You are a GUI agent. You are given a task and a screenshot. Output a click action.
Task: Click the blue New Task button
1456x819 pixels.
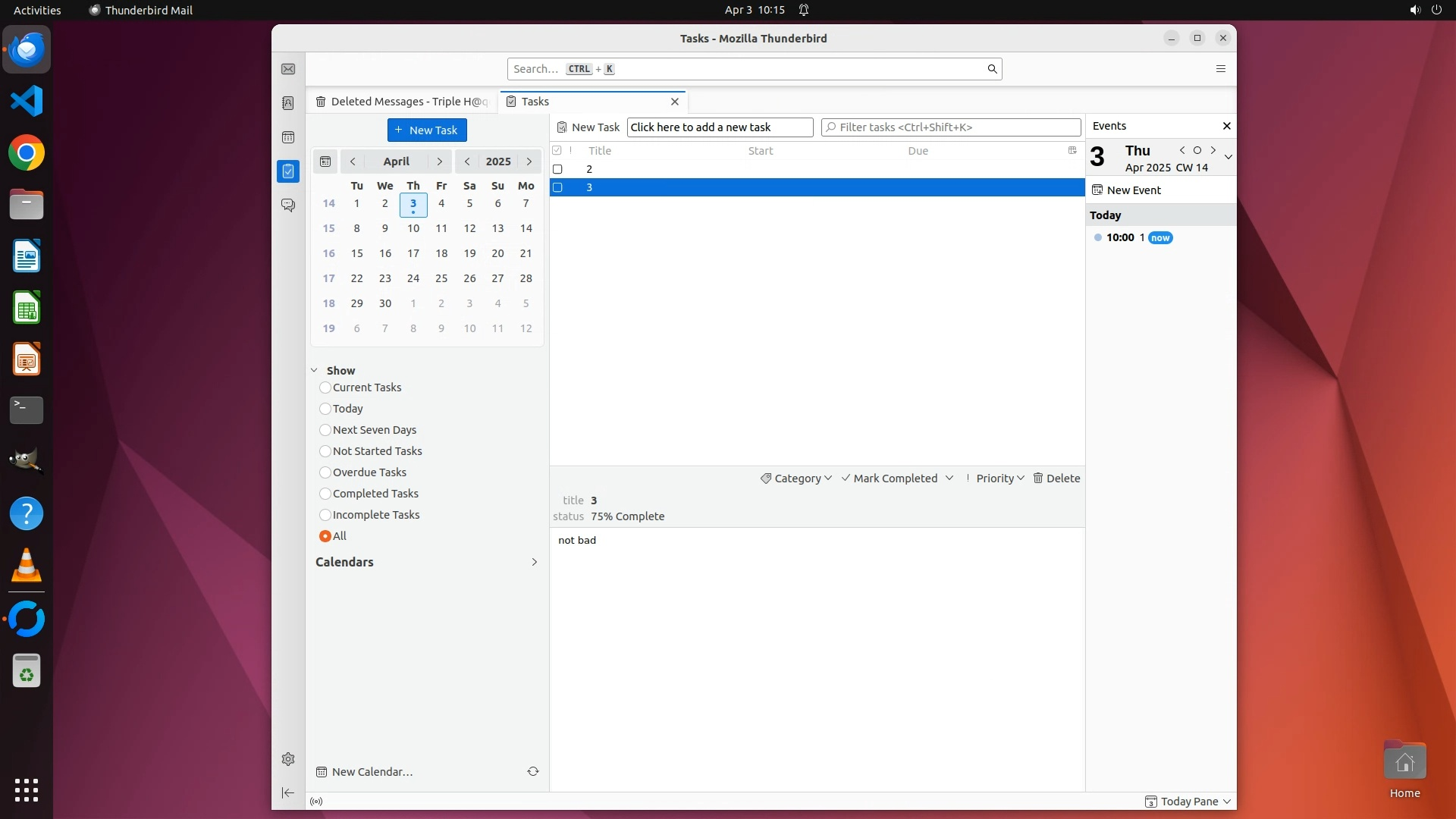point(427,130)
